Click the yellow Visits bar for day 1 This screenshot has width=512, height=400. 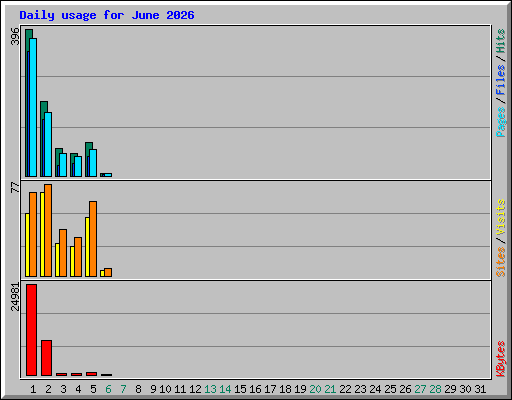pos(27,245)
